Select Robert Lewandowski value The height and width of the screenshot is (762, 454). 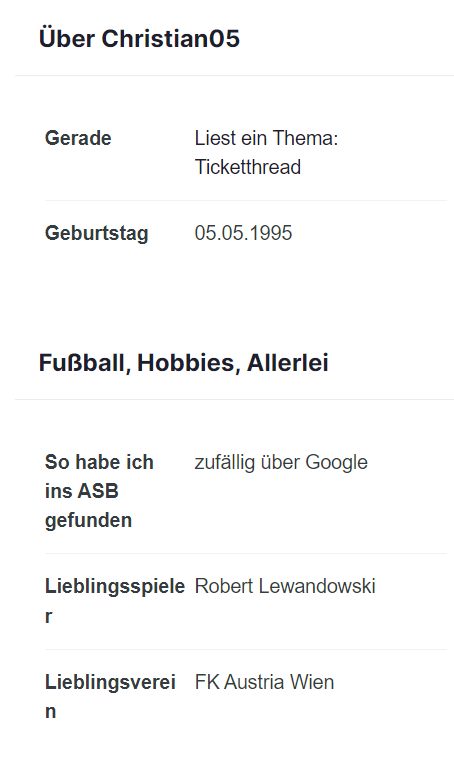point(285,586)
